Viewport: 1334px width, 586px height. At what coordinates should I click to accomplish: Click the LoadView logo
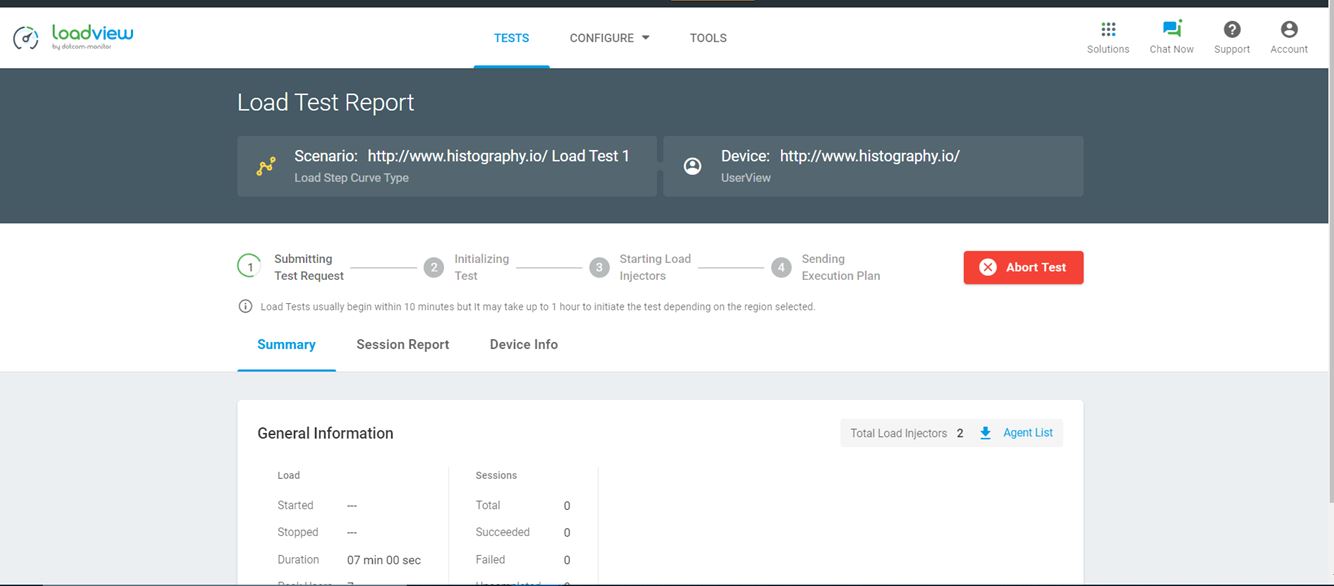click(73, 37)
